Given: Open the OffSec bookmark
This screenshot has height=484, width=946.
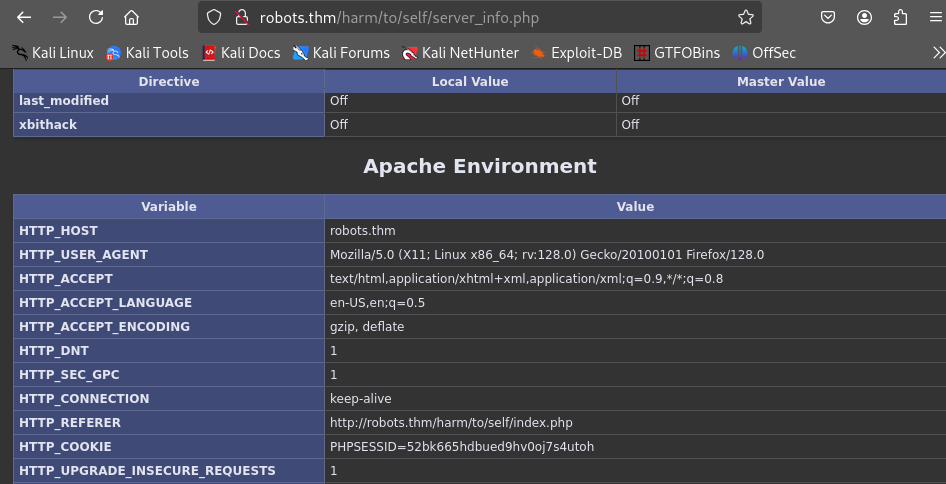Looking at the screenshot, I should coord(764,53).
